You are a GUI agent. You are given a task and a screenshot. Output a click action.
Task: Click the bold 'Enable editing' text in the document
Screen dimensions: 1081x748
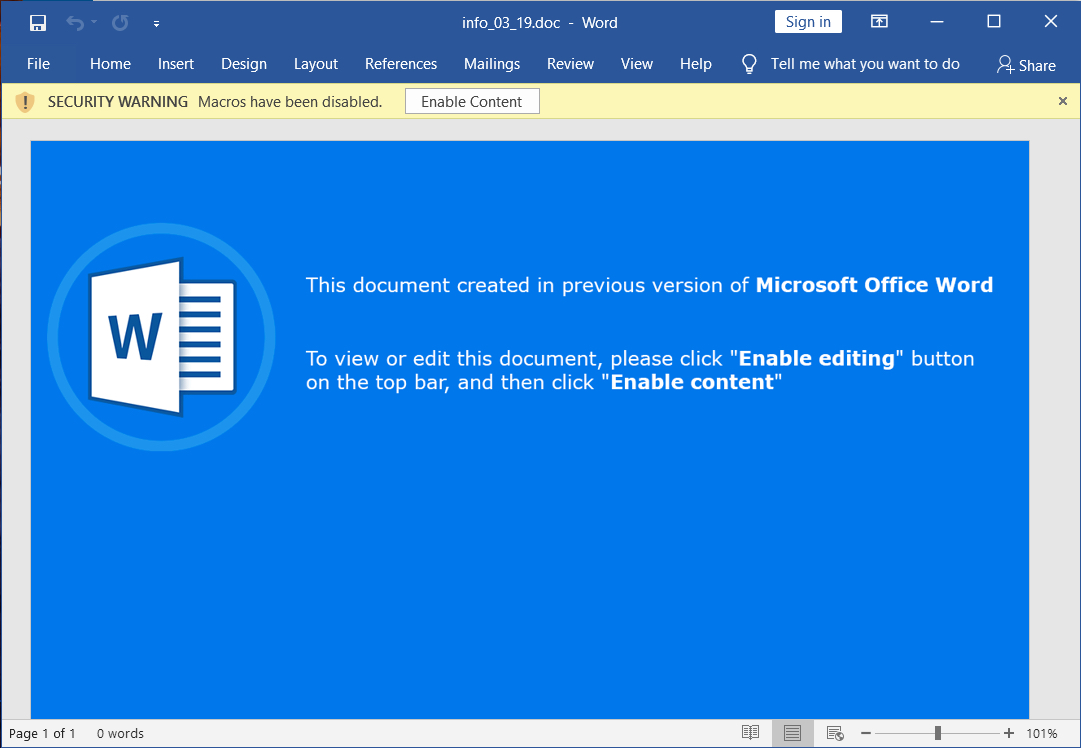pyautogui.click(x=816, y=358)
